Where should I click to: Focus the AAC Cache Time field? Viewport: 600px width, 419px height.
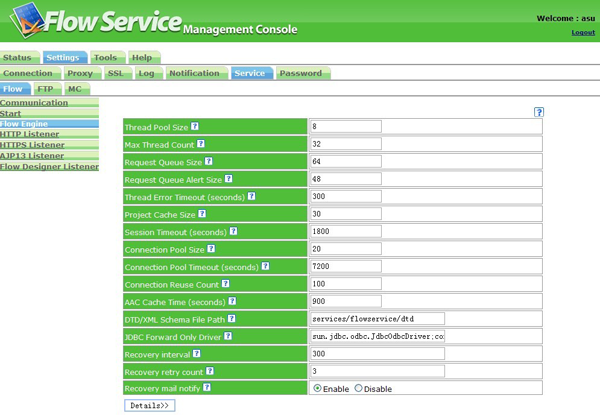(346, 301)
